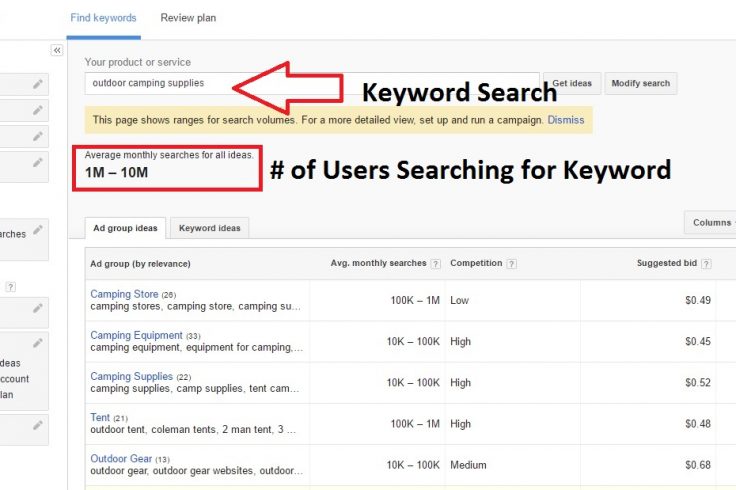Switch to the Find keywords tab
Viewport: 736px width, 490px height.
(103, 18)
